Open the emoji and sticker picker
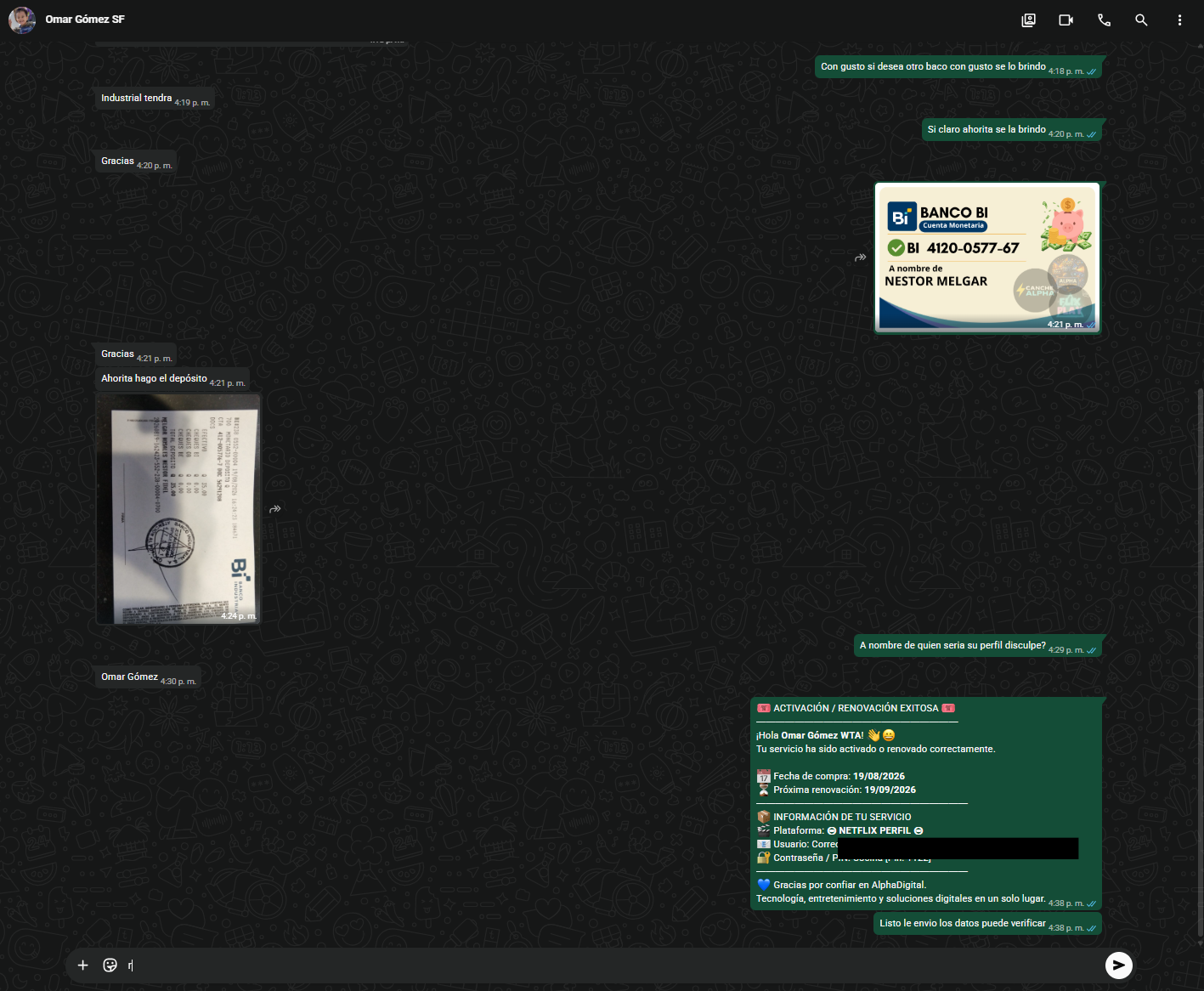1204x991 pixels. 110,966
